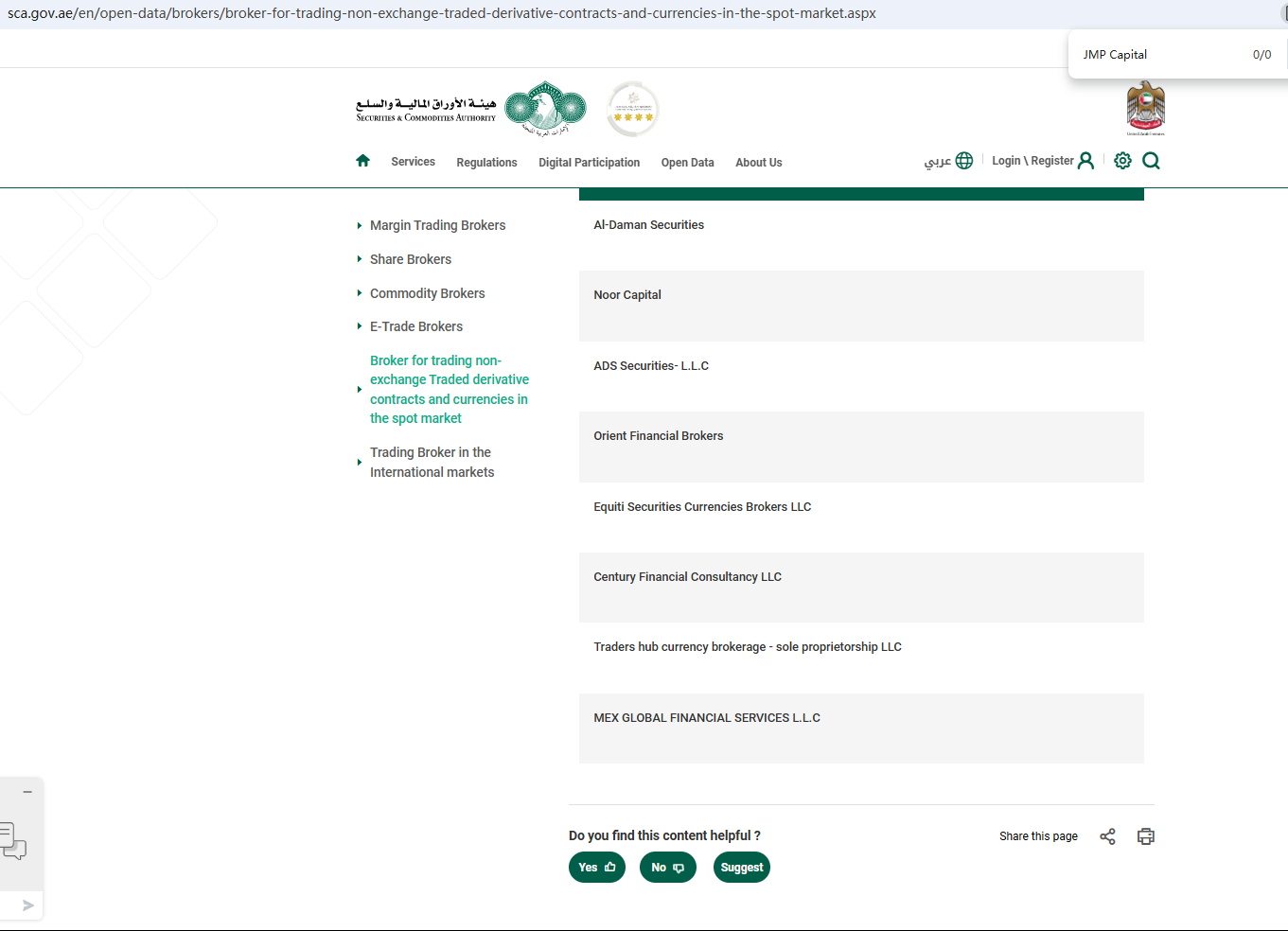Collapse the chat widget minus icon
The height and width of the screenshot is (931, 1288).
pos(27,792)
